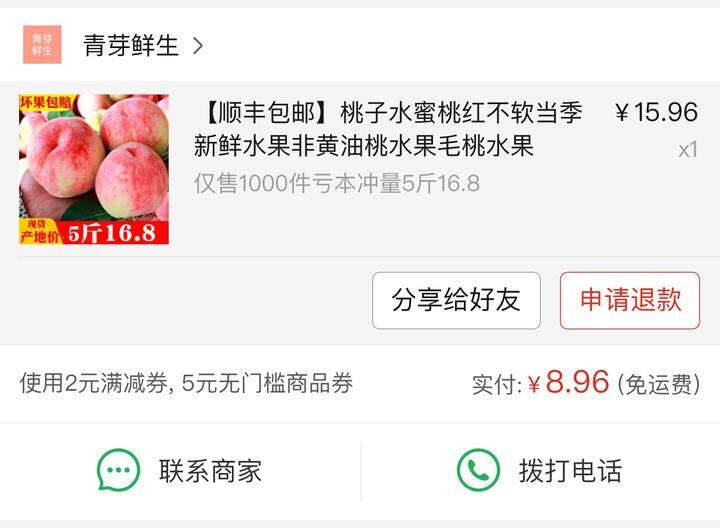Click the green chat bubble icon
720x528 pixels.
point(118,470)
